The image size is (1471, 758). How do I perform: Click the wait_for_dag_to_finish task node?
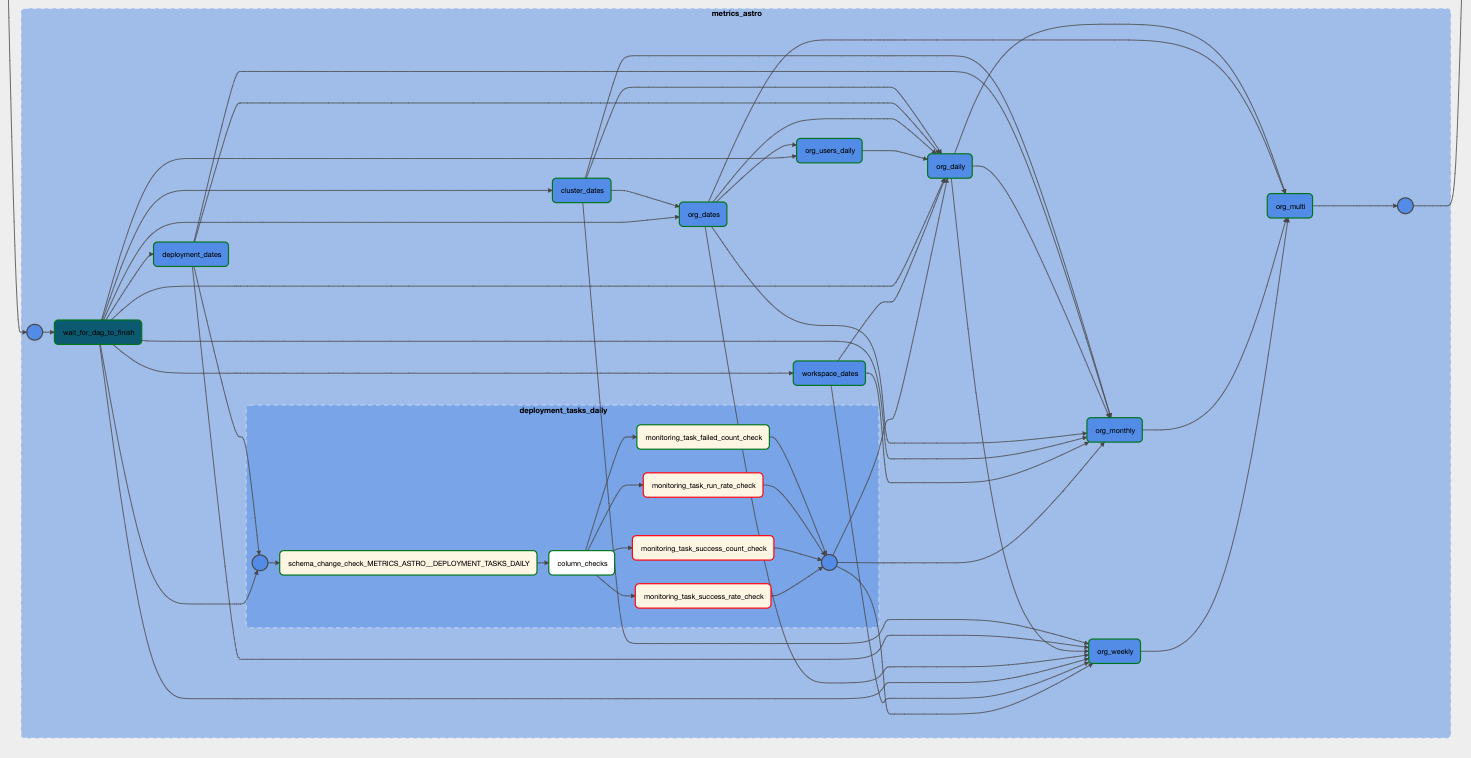pyautogui.click(x=98, y=332)
